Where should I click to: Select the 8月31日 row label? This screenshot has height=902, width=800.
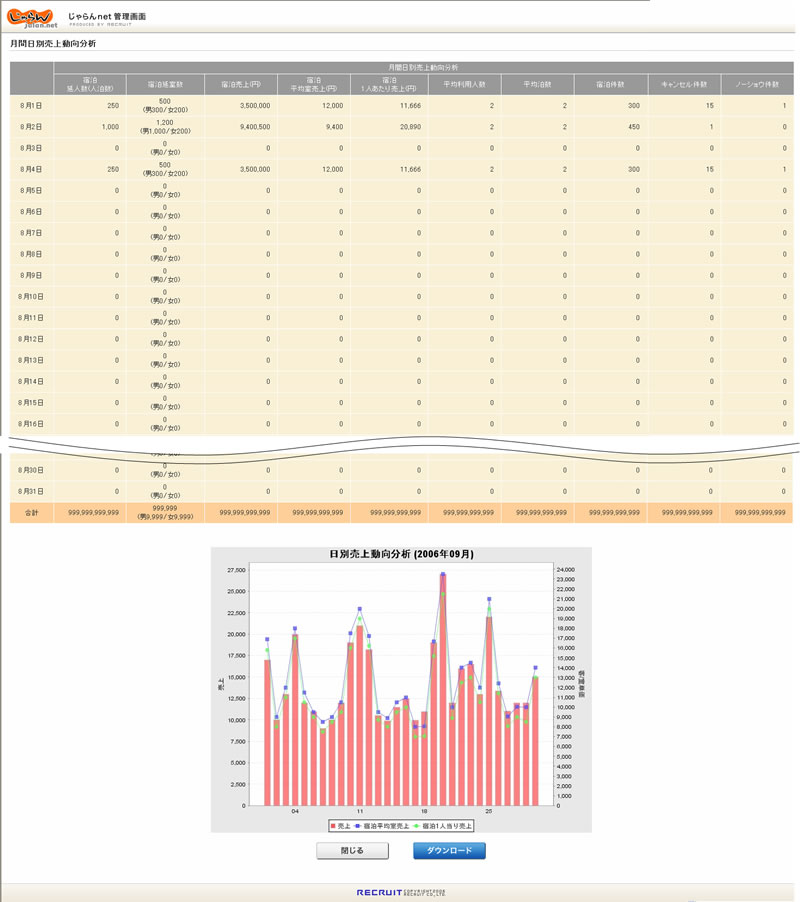point(31,491)
